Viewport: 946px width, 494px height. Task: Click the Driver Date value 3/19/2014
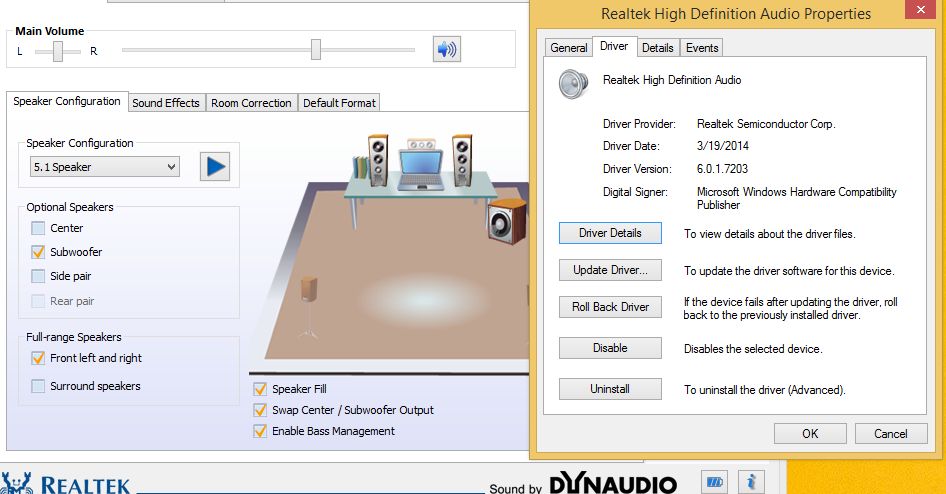(x=723, y=146)
